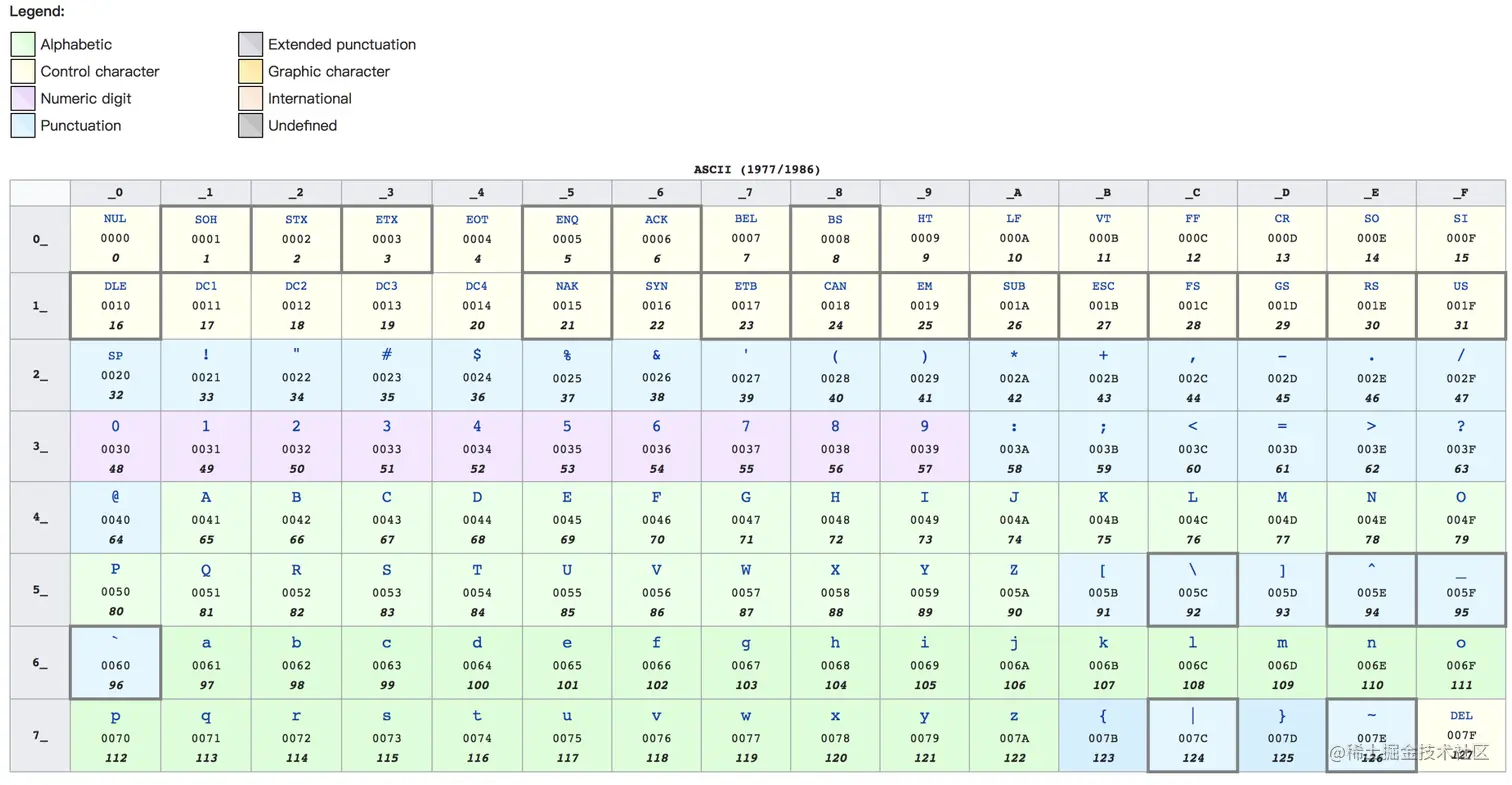The height and width of the screenshot is (785, 1512).
Task: Click the exclamation mark cell 0021
Action: pos(206,375)
